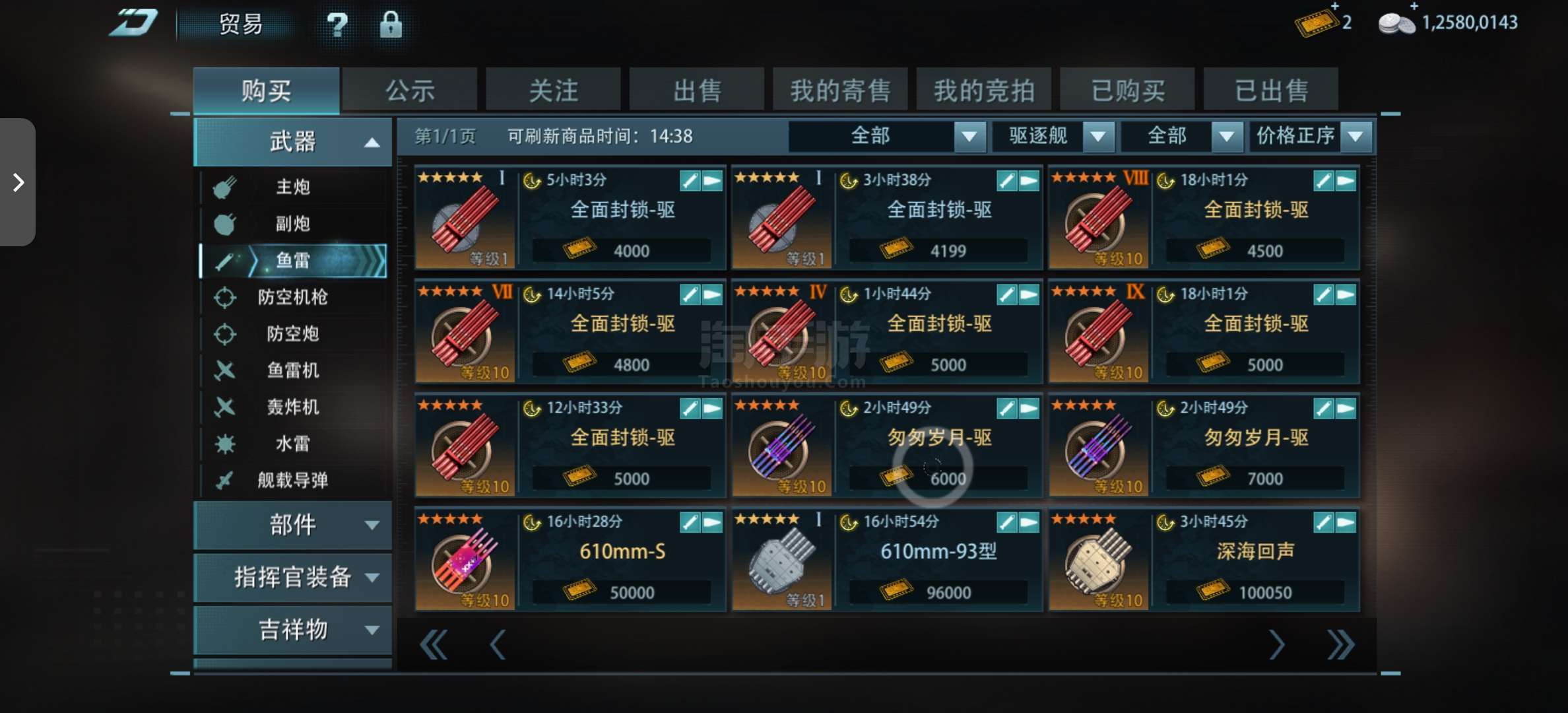
Task: Switch to the 公示 tab
Action: [x=410, y=90]
